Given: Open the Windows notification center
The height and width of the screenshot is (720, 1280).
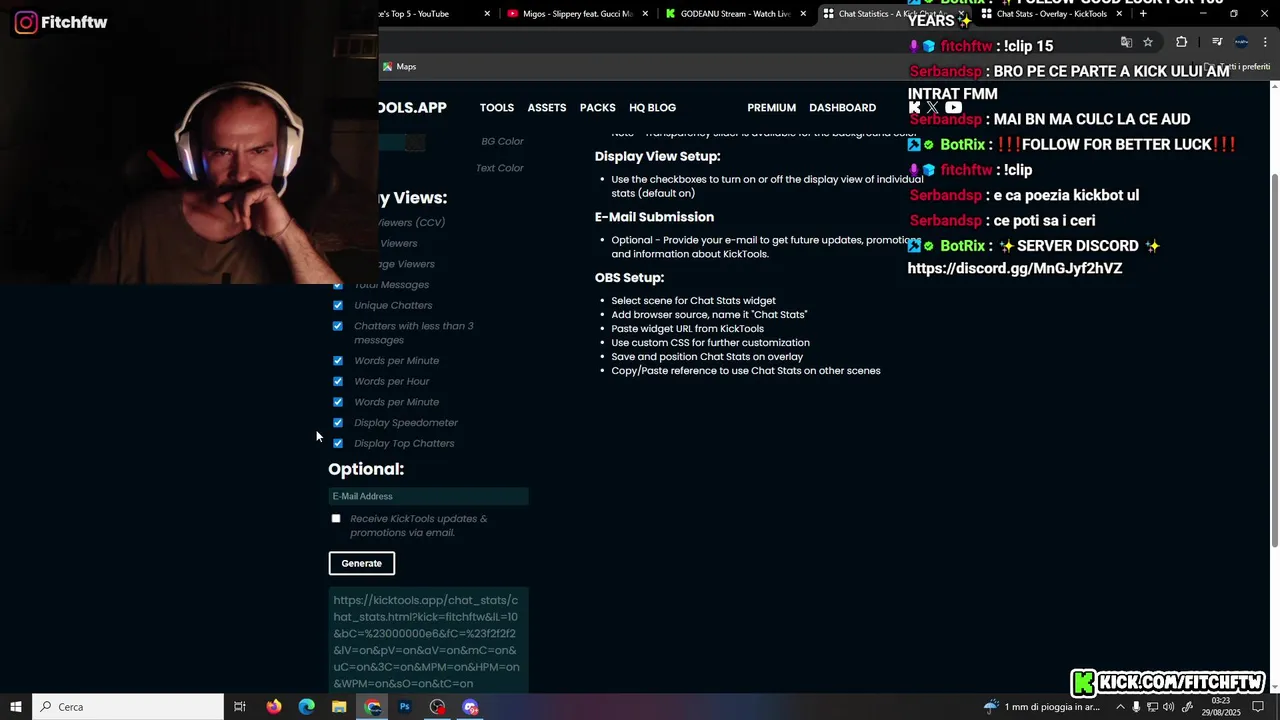Looking at the screenshot, I should 1259,707.
